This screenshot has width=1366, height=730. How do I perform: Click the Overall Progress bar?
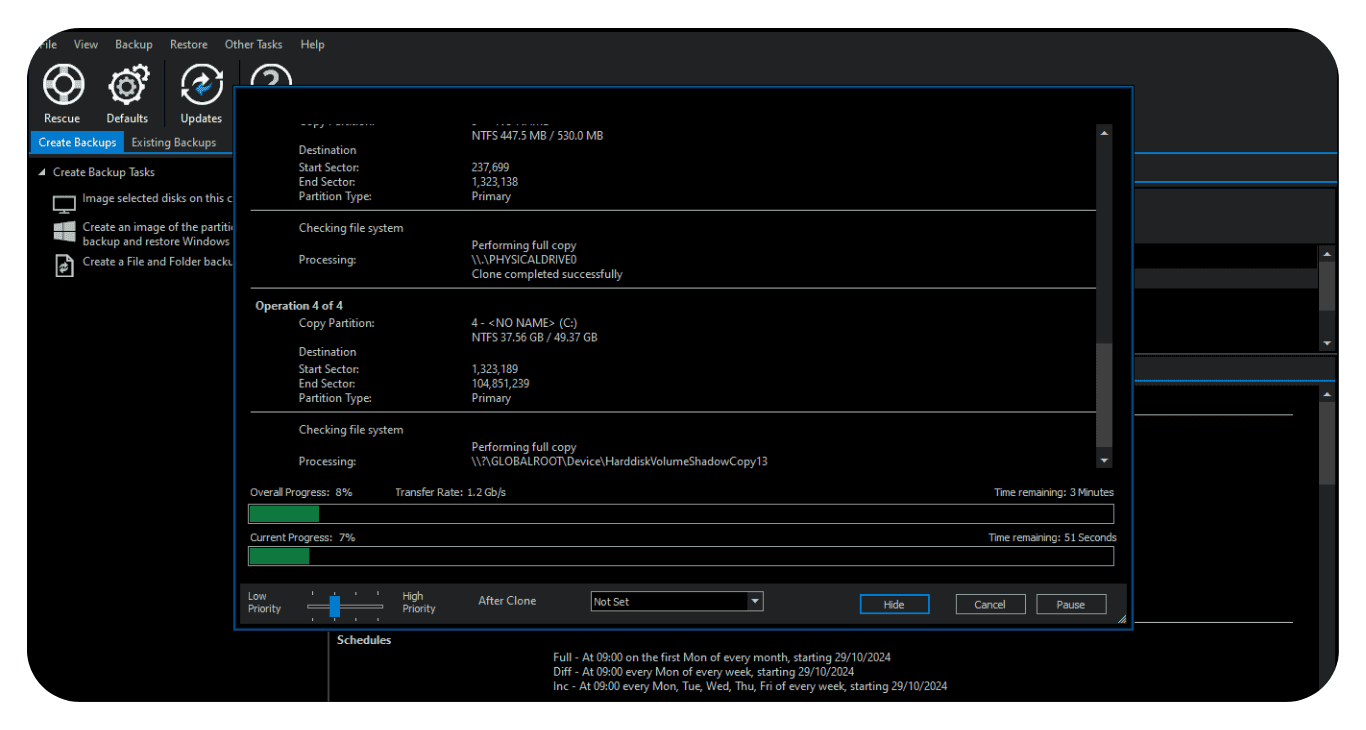680,514
